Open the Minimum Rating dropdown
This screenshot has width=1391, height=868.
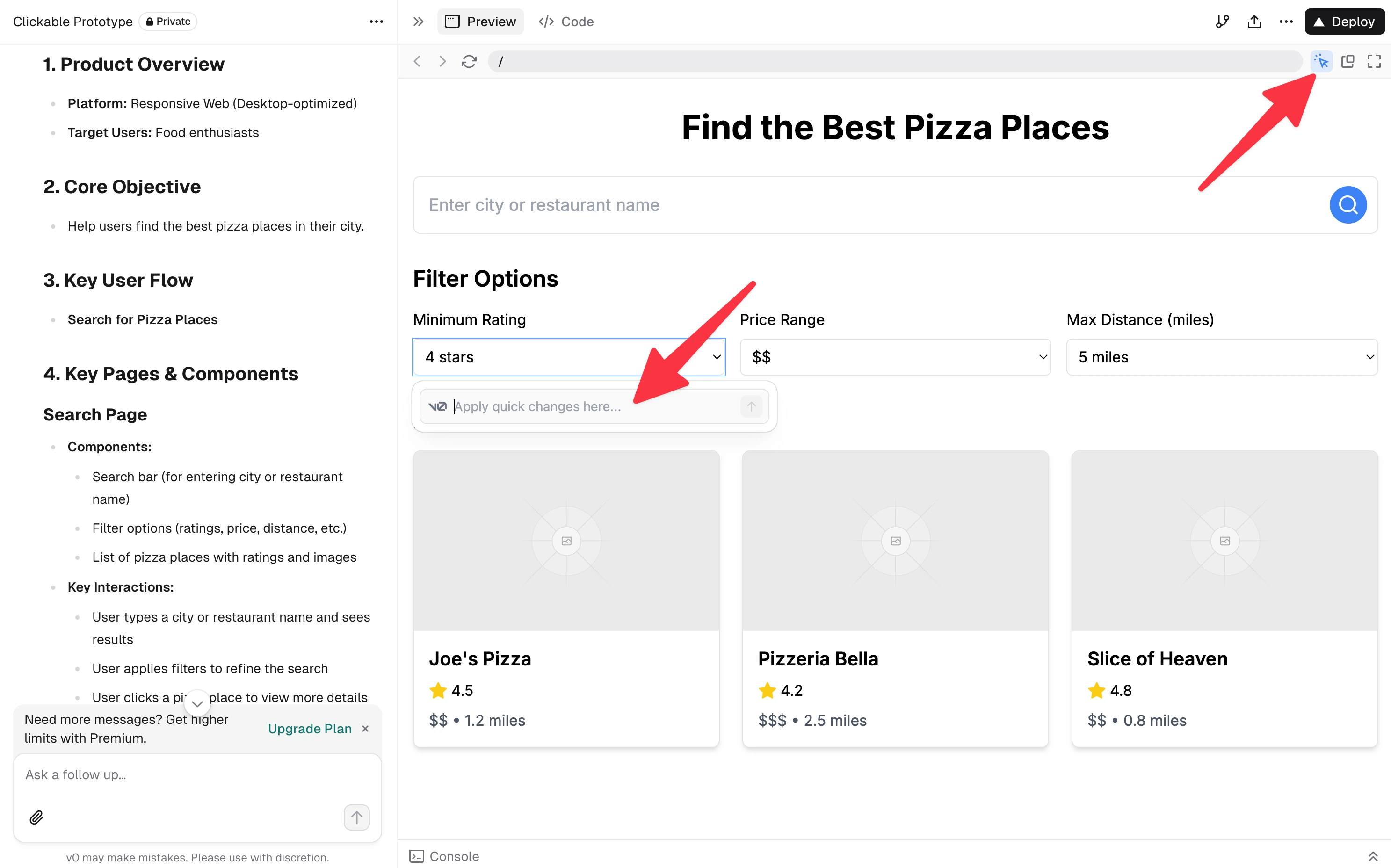[x=569, y=357]
